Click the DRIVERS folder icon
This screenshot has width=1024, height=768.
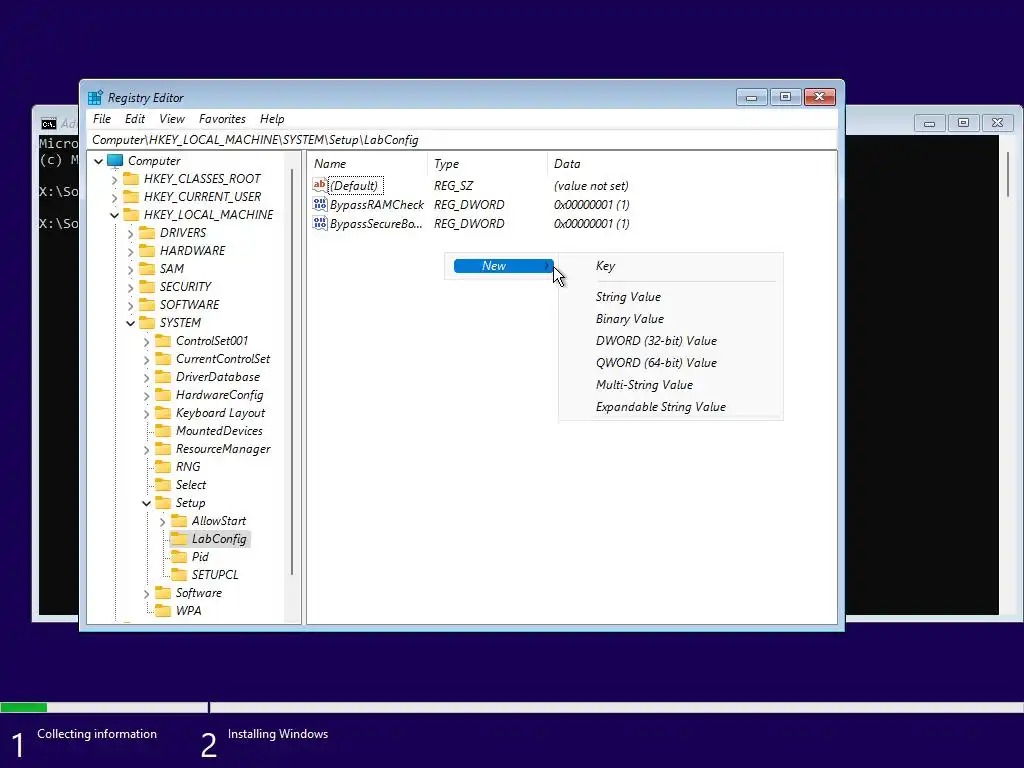148,232
